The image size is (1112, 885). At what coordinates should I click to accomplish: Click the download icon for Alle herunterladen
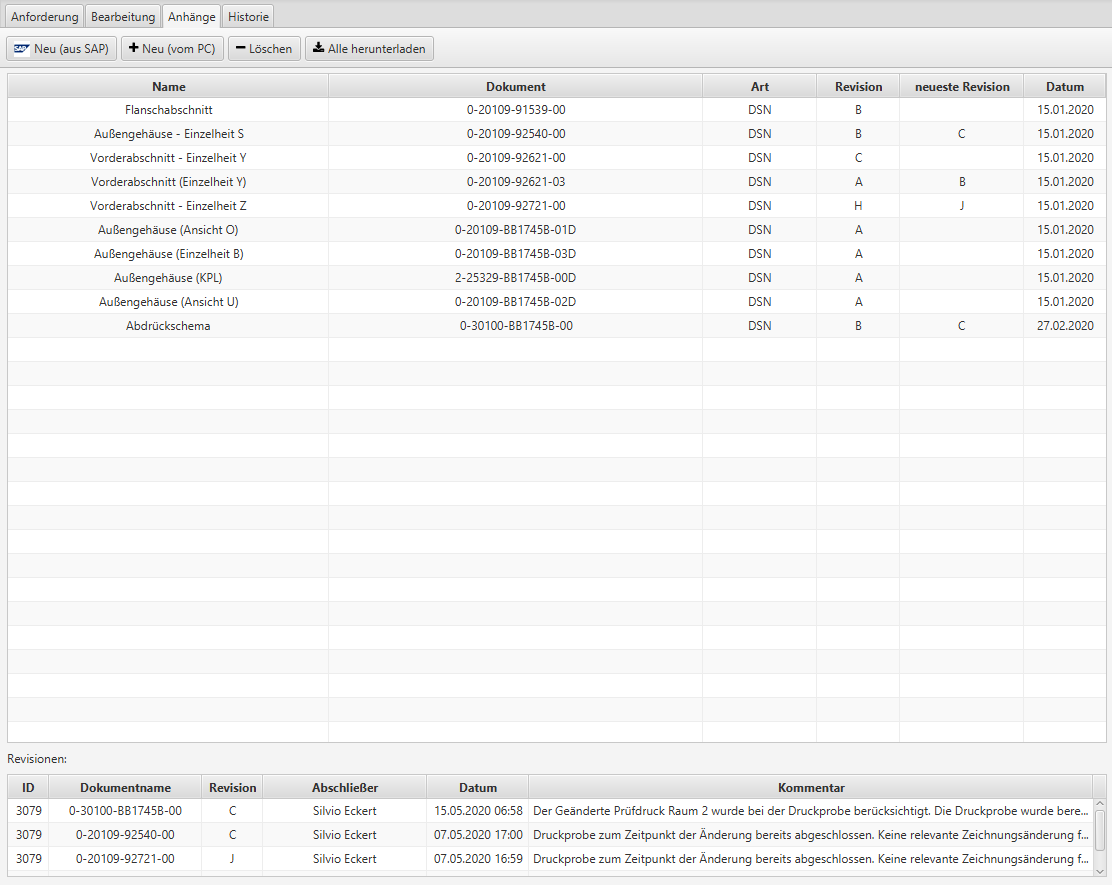click(x=318, y=49)
